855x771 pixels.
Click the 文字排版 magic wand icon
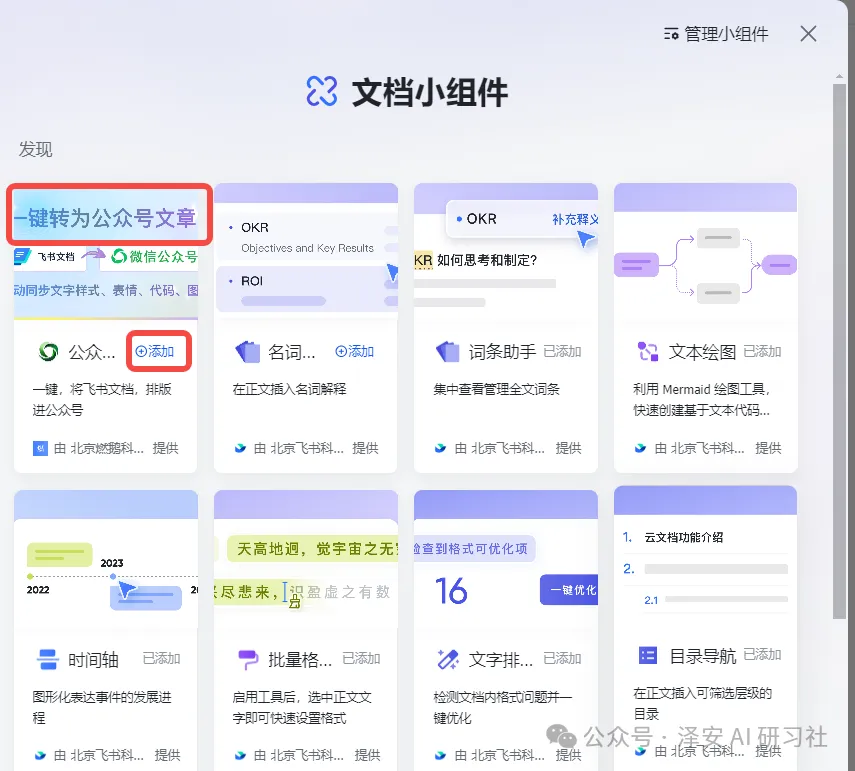(x=448, y=659)
